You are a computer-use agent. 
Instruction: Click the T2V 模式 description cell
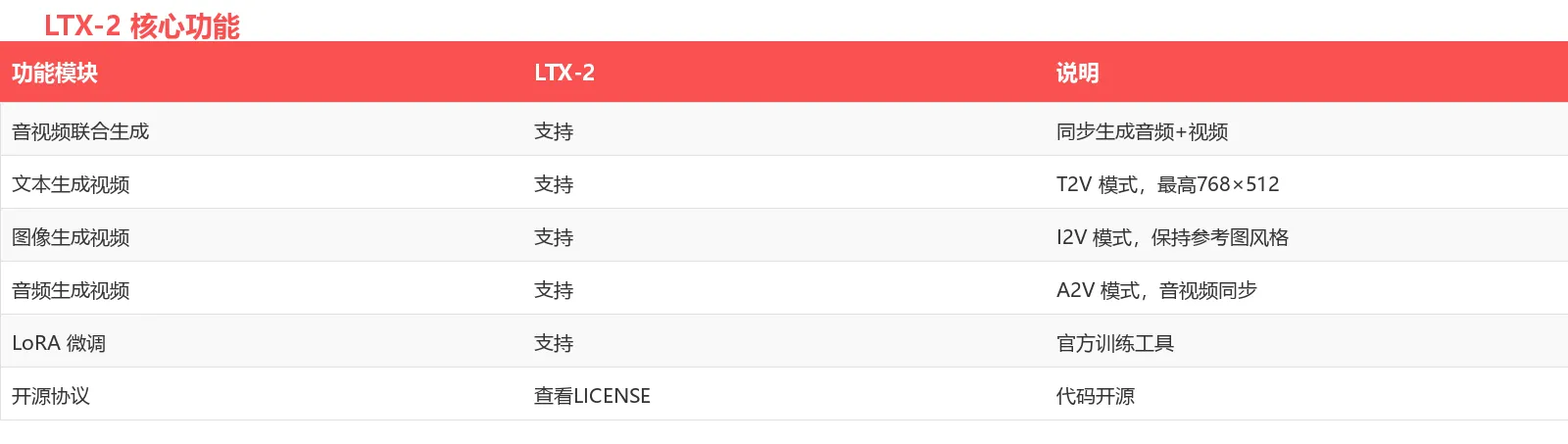pos(1167,184)
